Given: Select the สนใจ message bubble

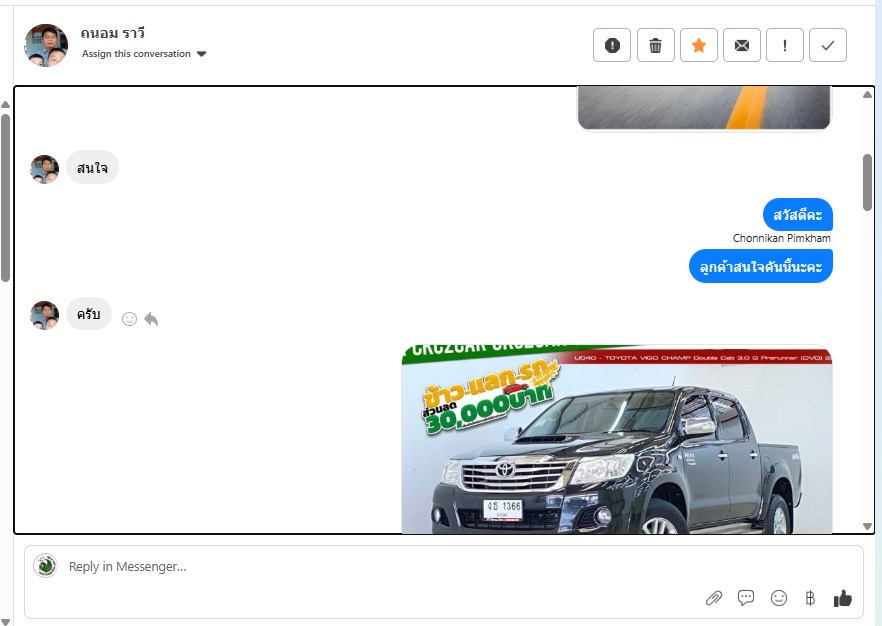Looking at the screenshot, I should pyautogui.click(x=92, y=168).
